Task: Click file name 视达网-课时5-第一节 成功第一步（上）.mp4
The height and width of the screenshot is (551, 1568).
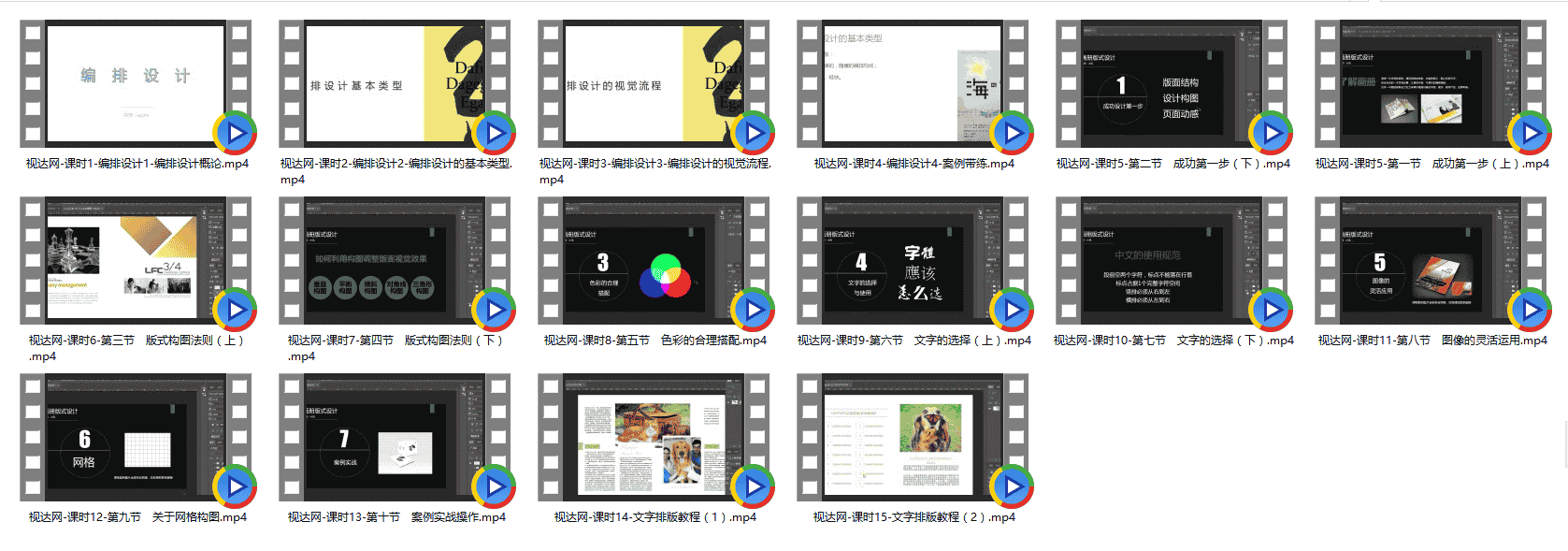Action: pos(1432,164)
